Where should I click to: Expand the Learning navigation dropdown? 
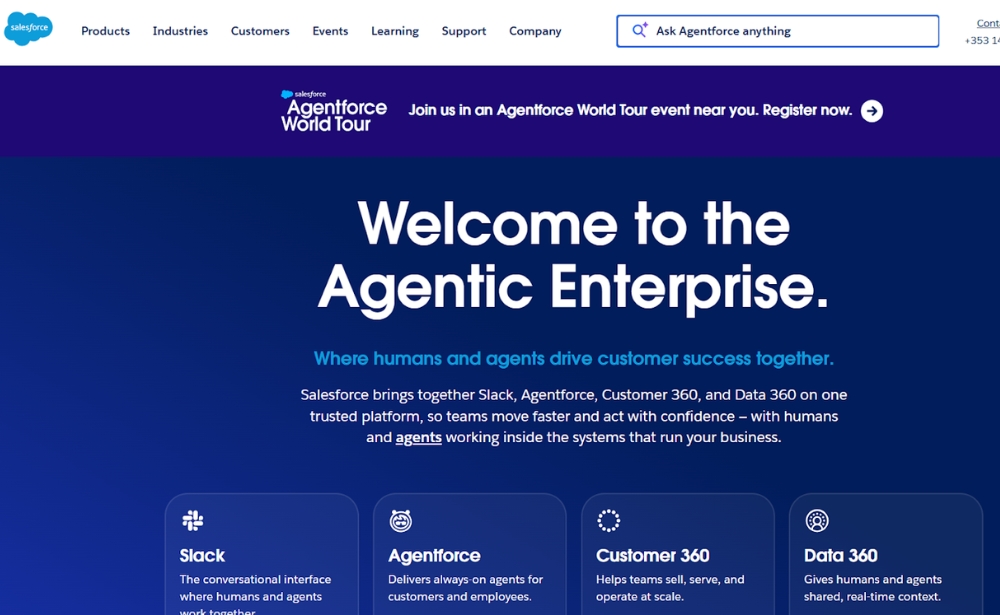tap(395, 31)
